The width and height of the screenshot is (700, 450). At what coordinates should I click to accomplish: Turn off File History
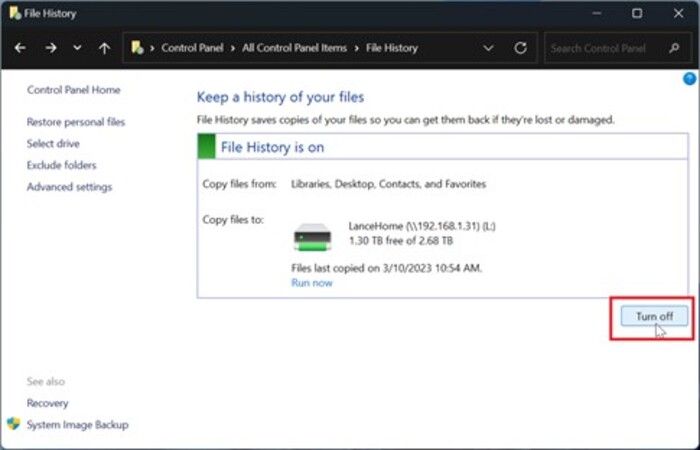point(654,316)
